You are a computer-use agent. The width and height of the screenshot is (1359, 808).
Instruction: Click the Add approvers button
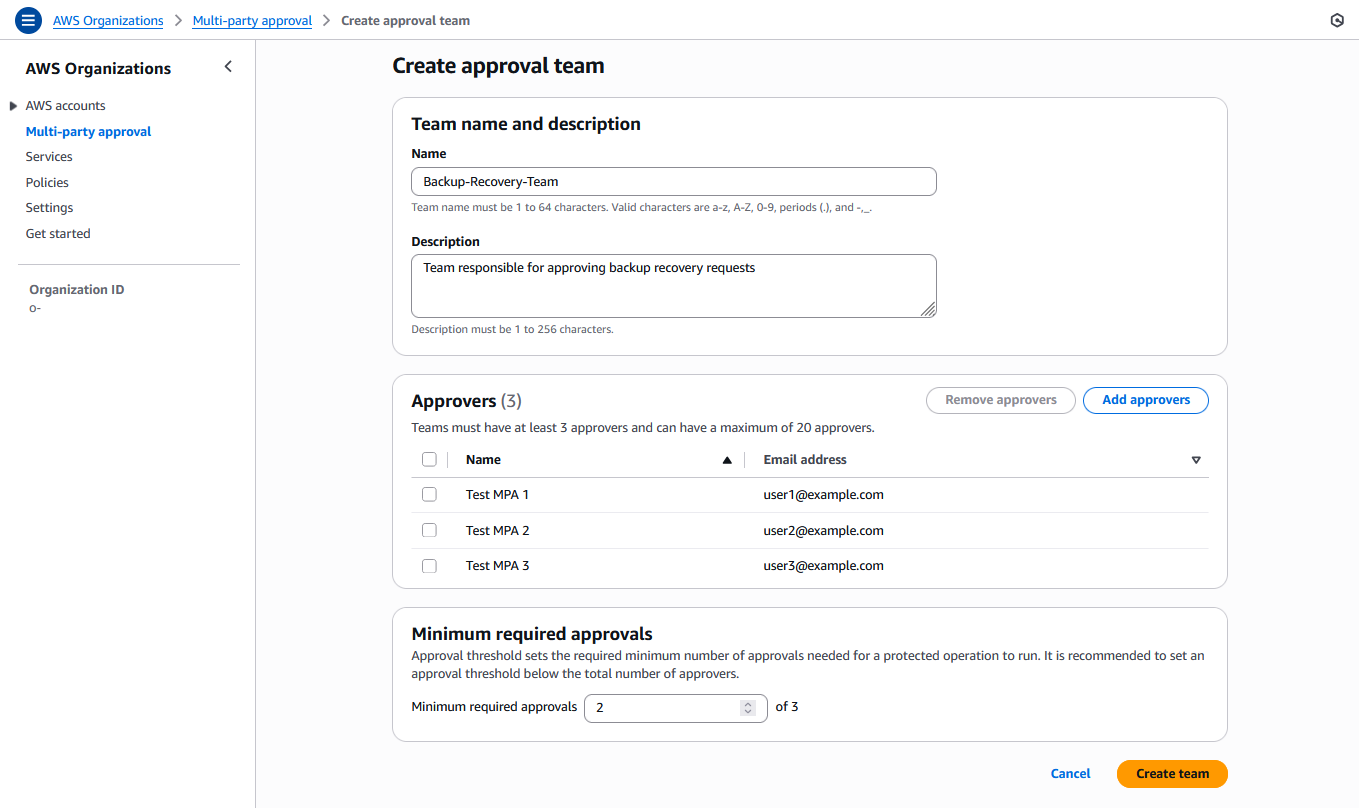tap(1145, 400)
